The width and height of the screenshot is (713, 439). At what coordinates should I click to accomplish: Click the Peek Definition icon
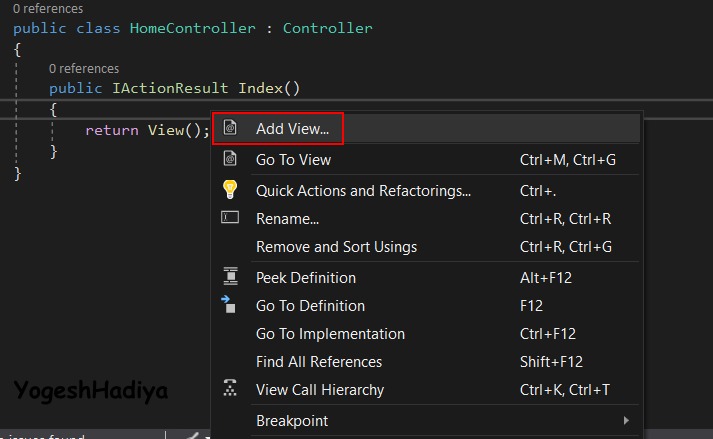(x=230, y=277)
